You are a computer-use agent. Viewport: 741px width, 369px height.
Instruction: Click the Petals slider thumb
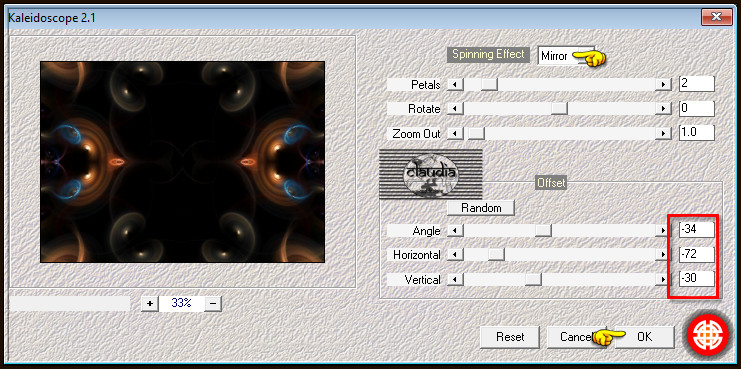coord(490,85)
